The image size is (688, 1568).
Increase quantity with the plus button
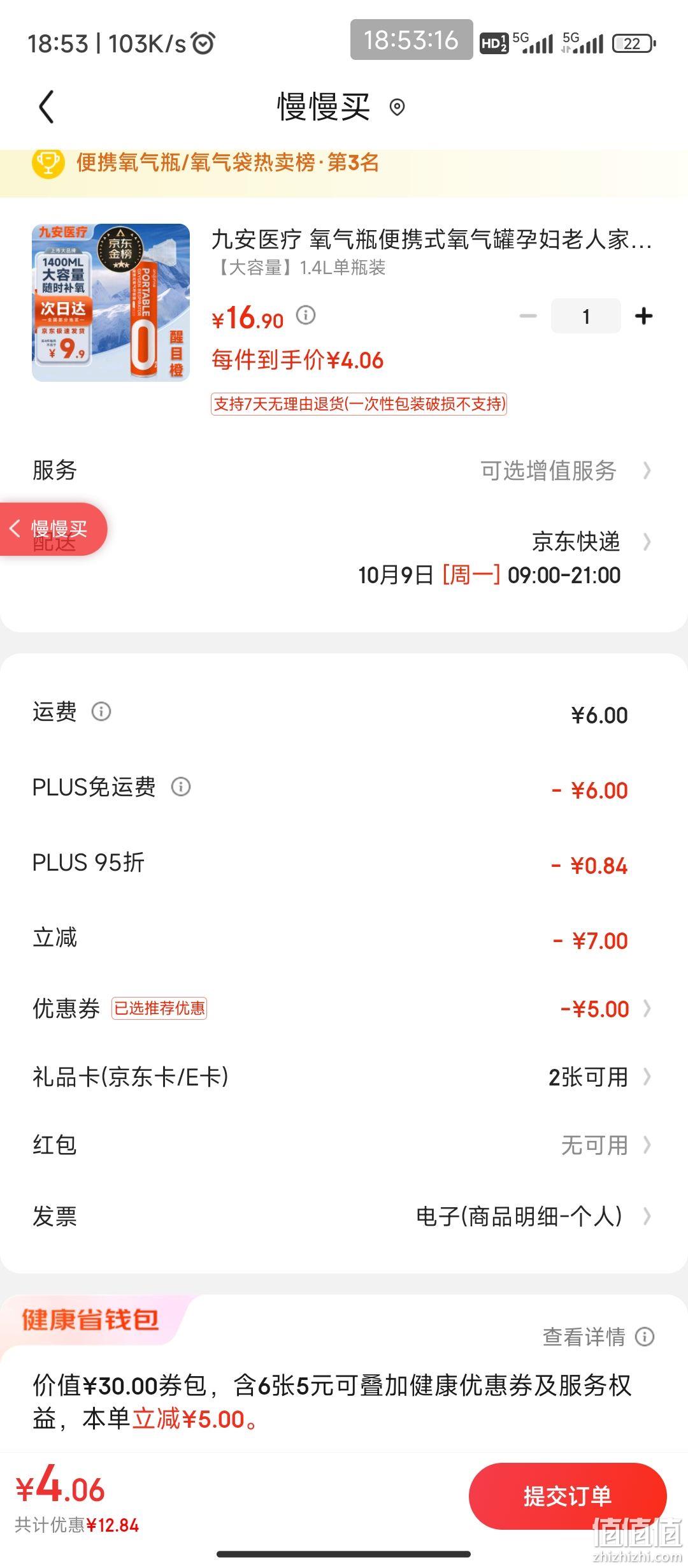click(643, 316)
